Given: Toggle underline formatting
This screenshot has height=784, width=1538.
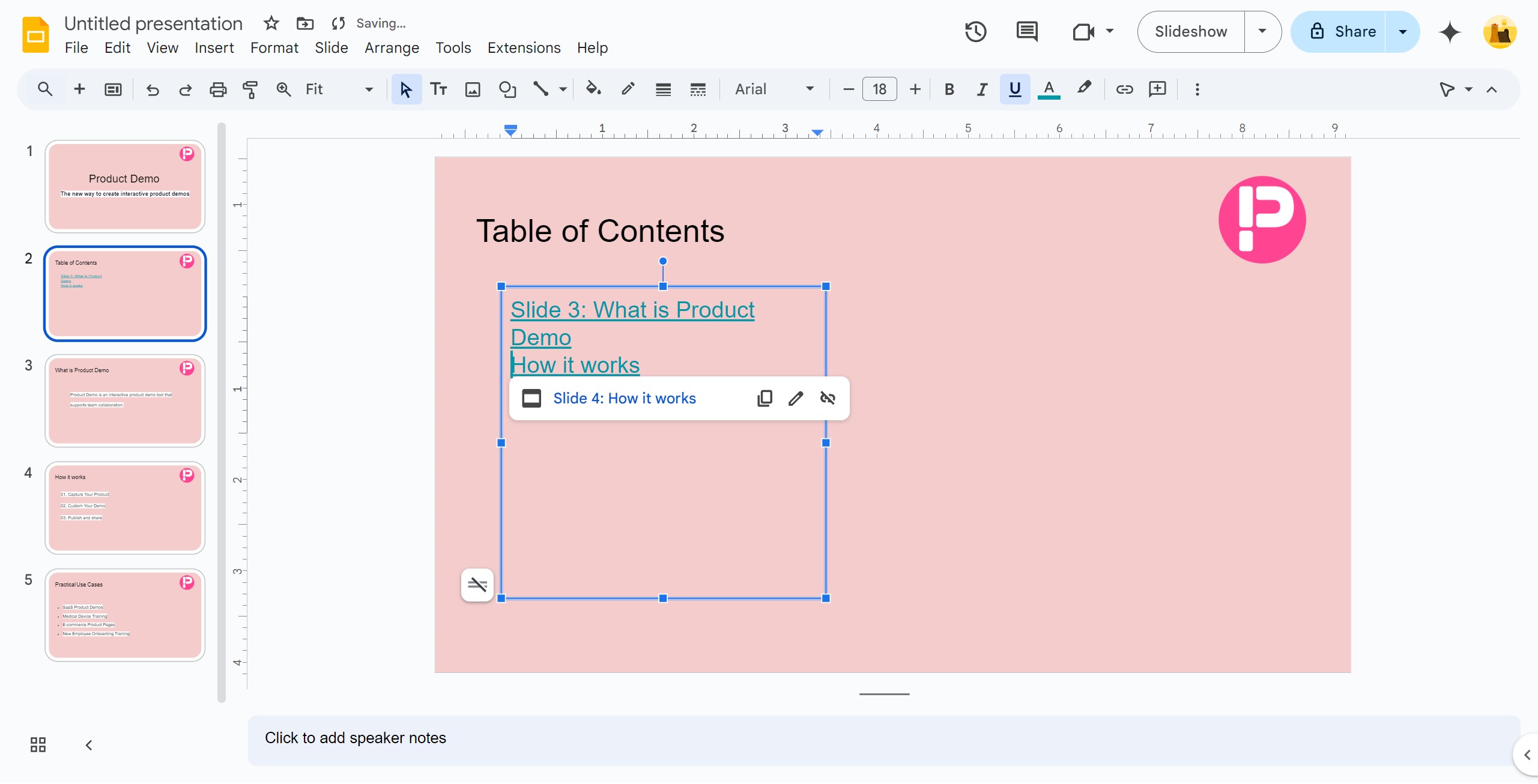Looking at the screenshot, I should click(1015, 89).
